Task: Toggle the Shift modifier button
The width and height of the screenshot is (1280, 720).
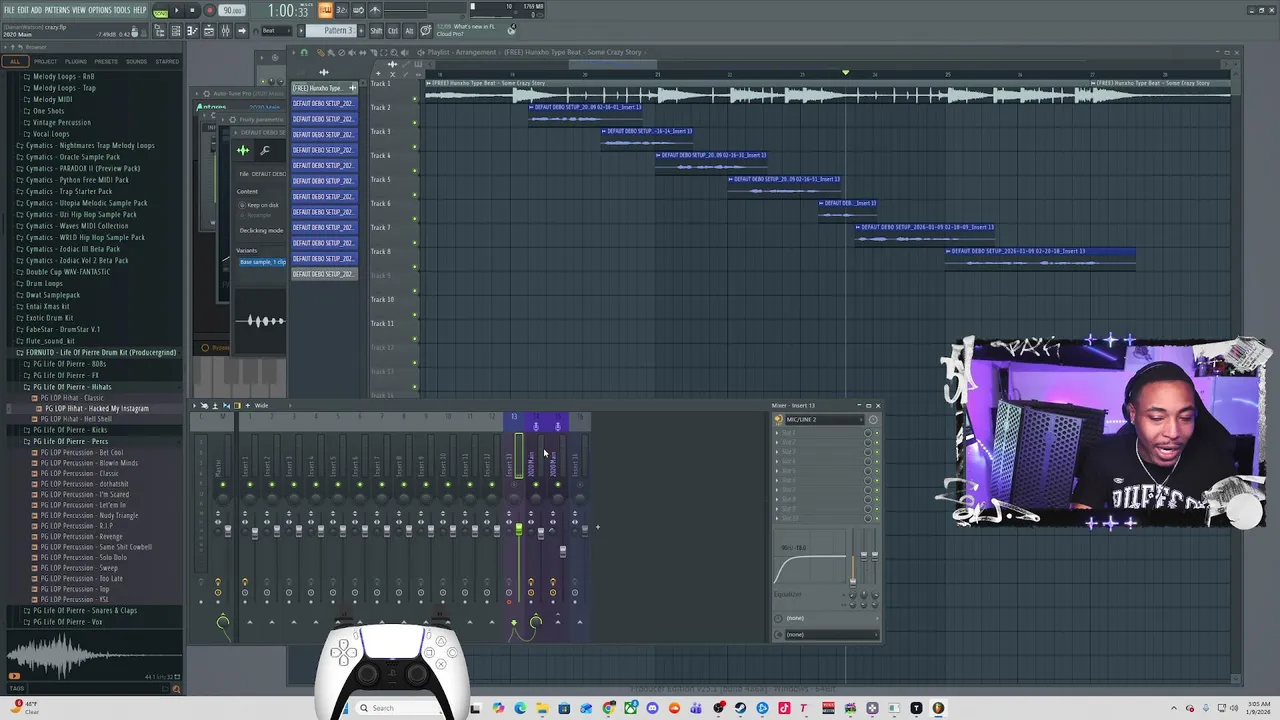Action: point(376,31)
